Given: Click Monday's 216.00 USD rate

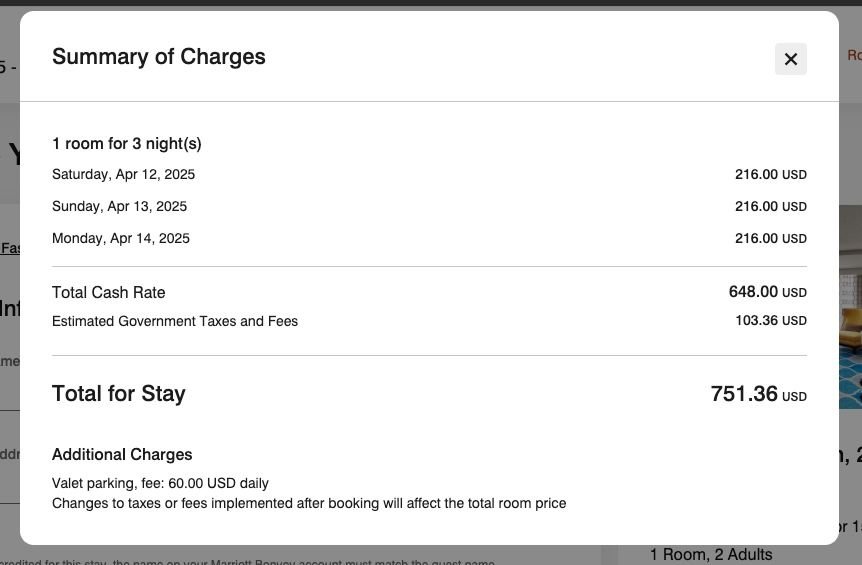Looking at the screenshot, I should point(770,239).
